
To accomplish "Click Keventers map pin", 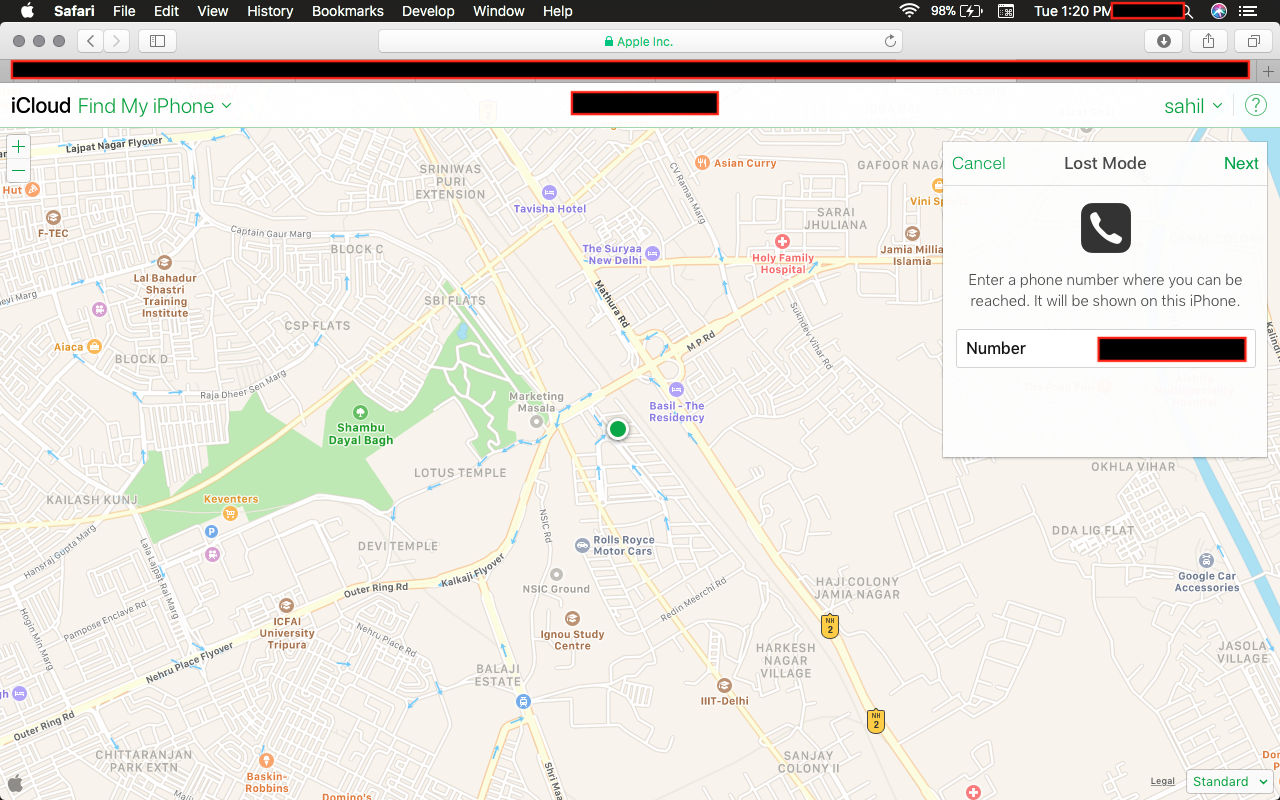I will [230, 513].
